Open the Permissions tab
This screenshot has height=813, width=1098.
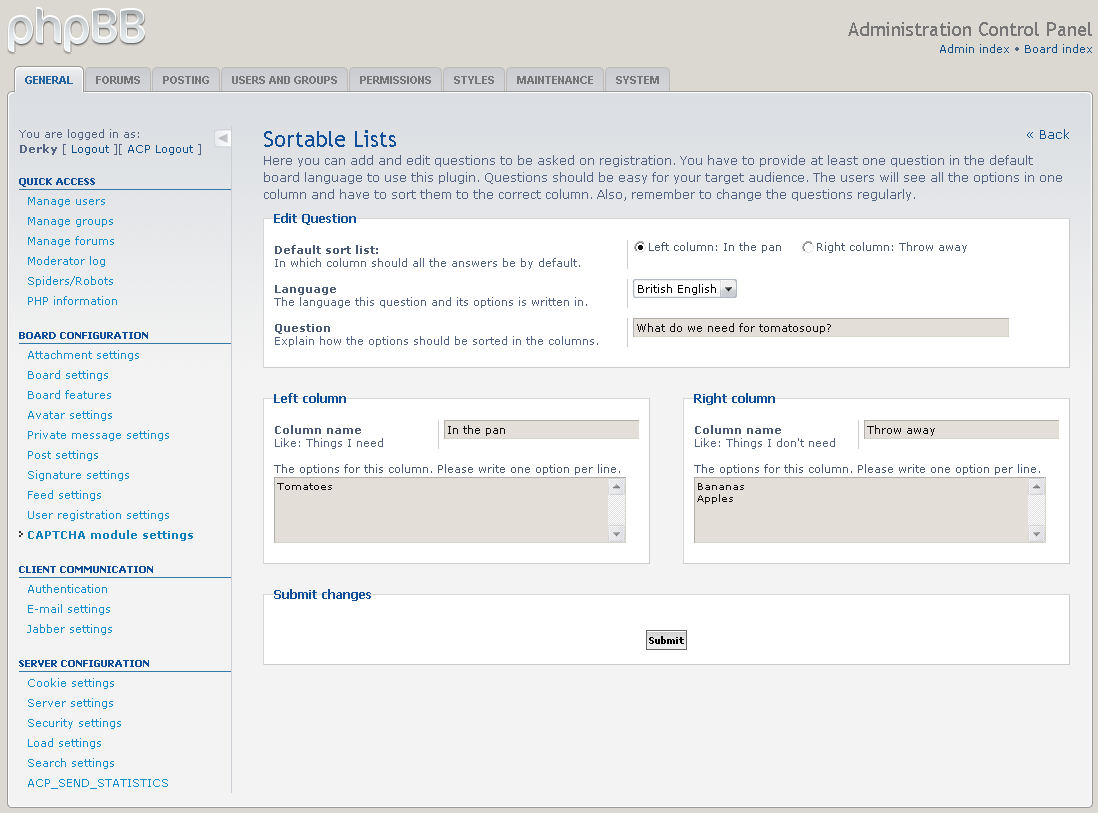point(395,80)
